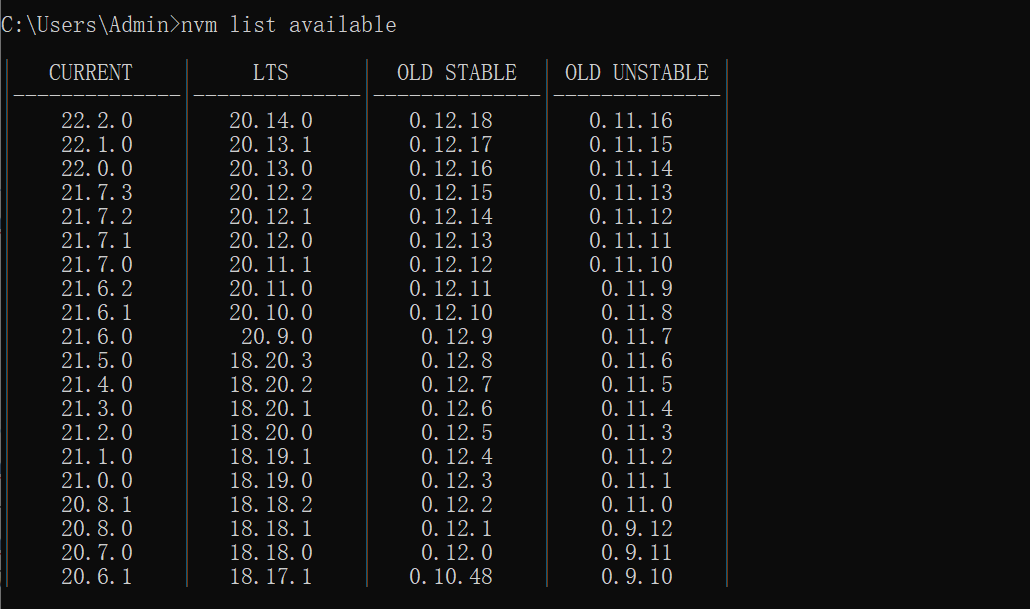
Task: Click old unstable version 0.11.0
Action: 637,505
